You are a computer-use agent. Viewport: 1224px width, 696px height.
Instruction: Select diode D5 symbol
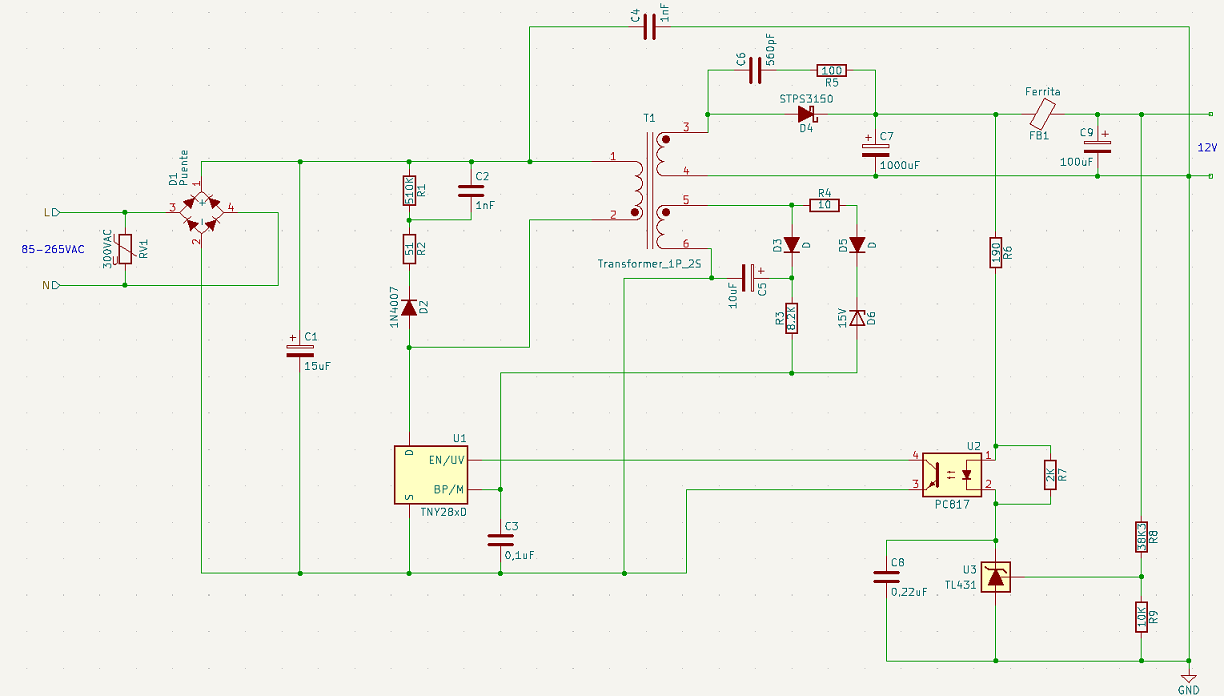pos(856,244)
